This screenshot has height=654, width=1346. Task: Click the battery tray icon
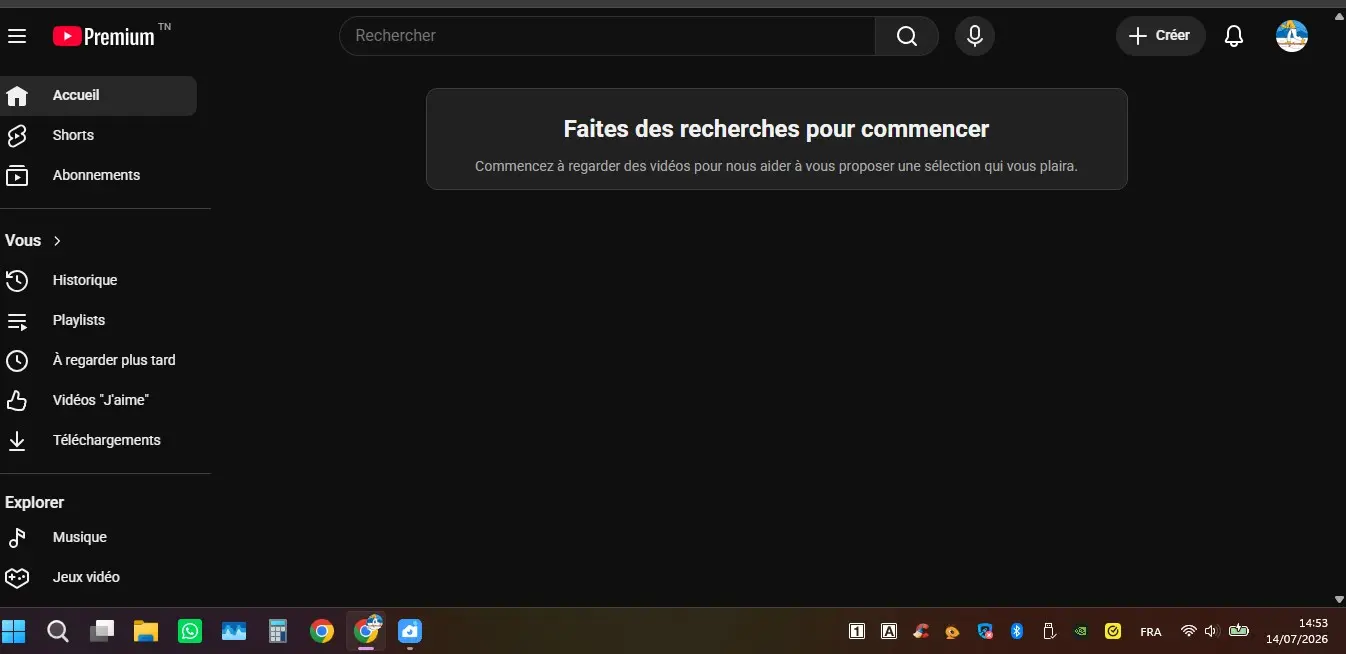pyautogui.click(x=1239, y=631)
